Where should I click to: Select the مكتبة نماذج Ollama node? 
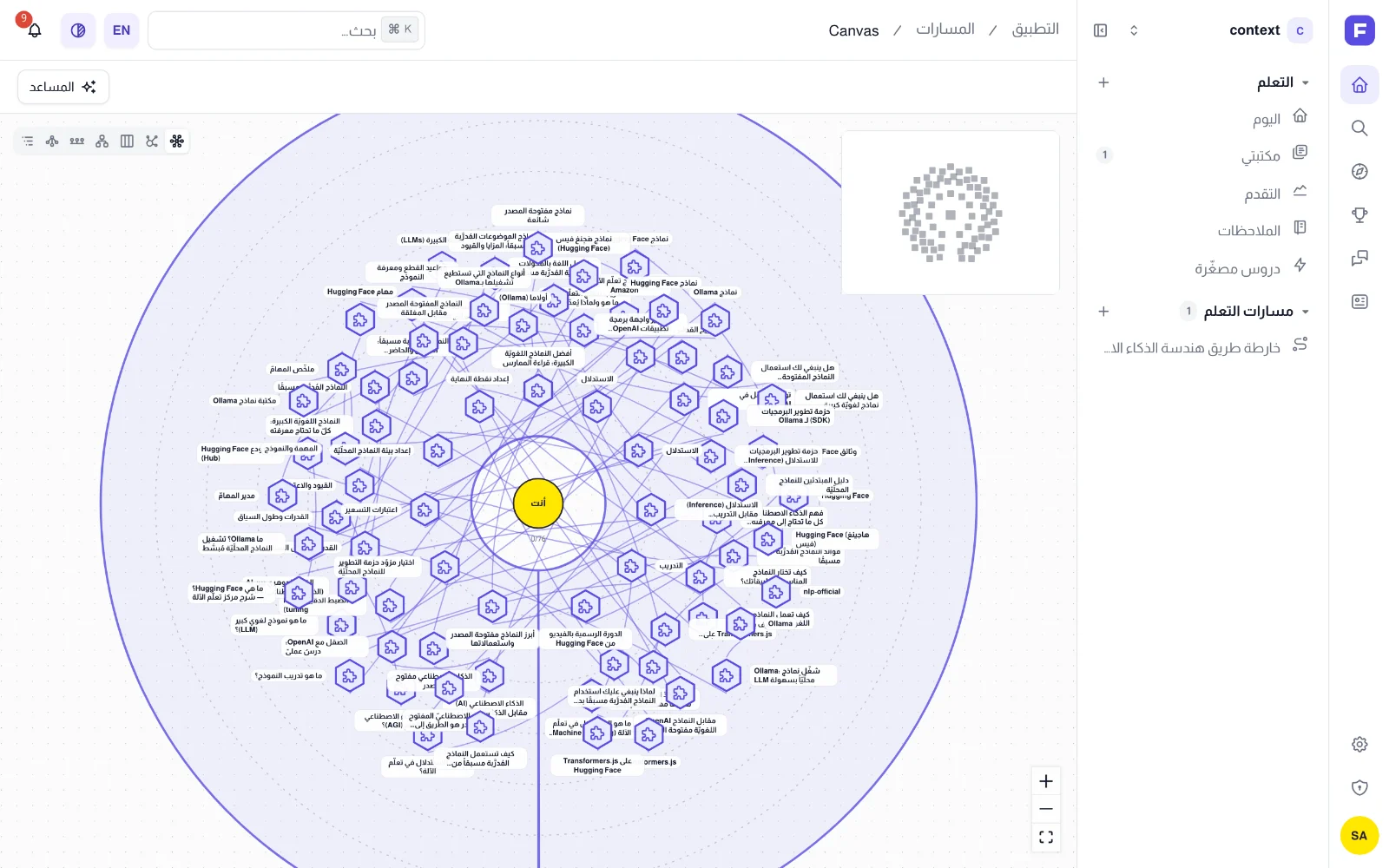pos(303,401)
